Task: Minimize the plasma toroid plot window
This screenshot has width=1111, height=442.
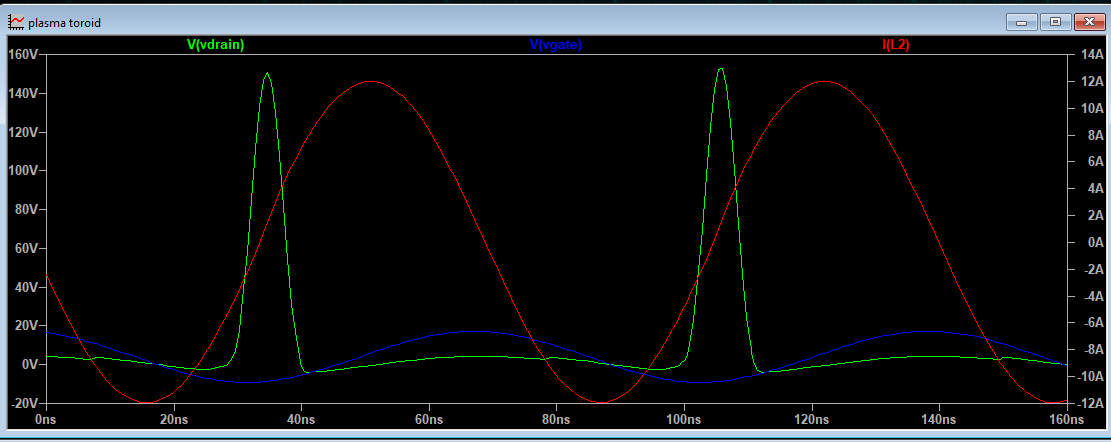Action: [1023, 21]
